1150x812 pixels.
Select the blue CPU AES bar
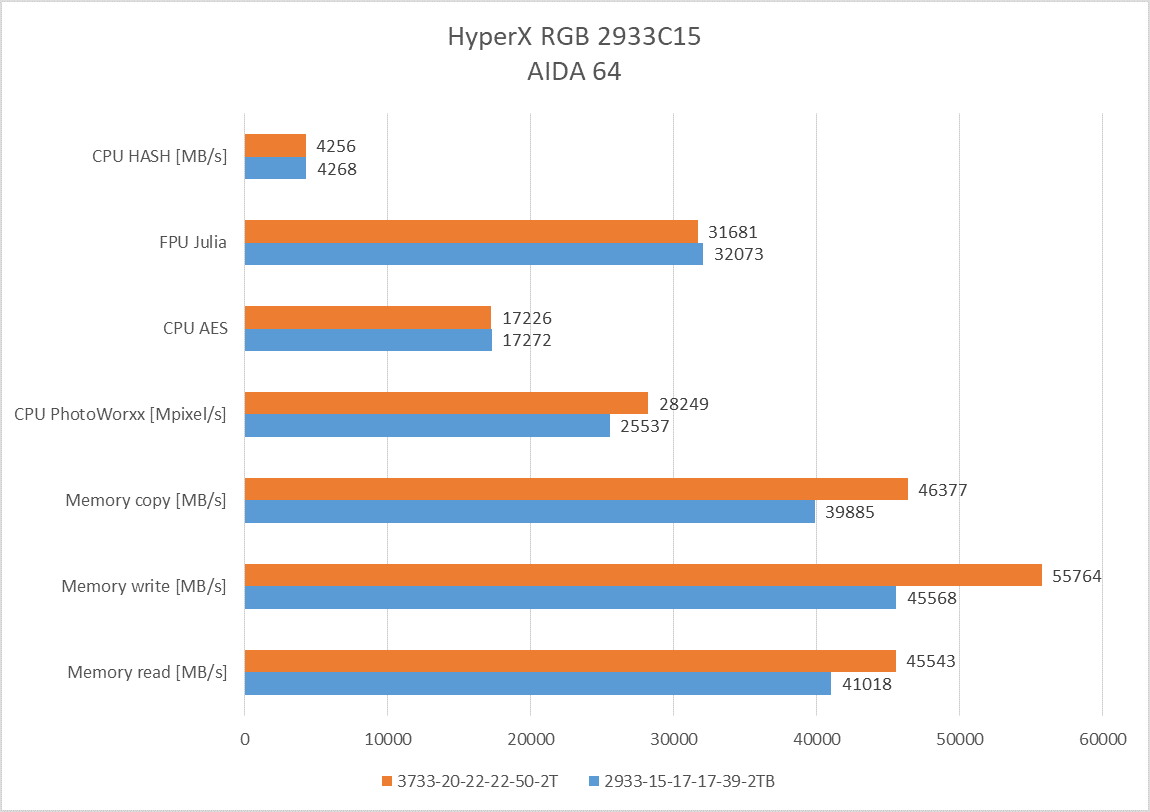point(368,339)
